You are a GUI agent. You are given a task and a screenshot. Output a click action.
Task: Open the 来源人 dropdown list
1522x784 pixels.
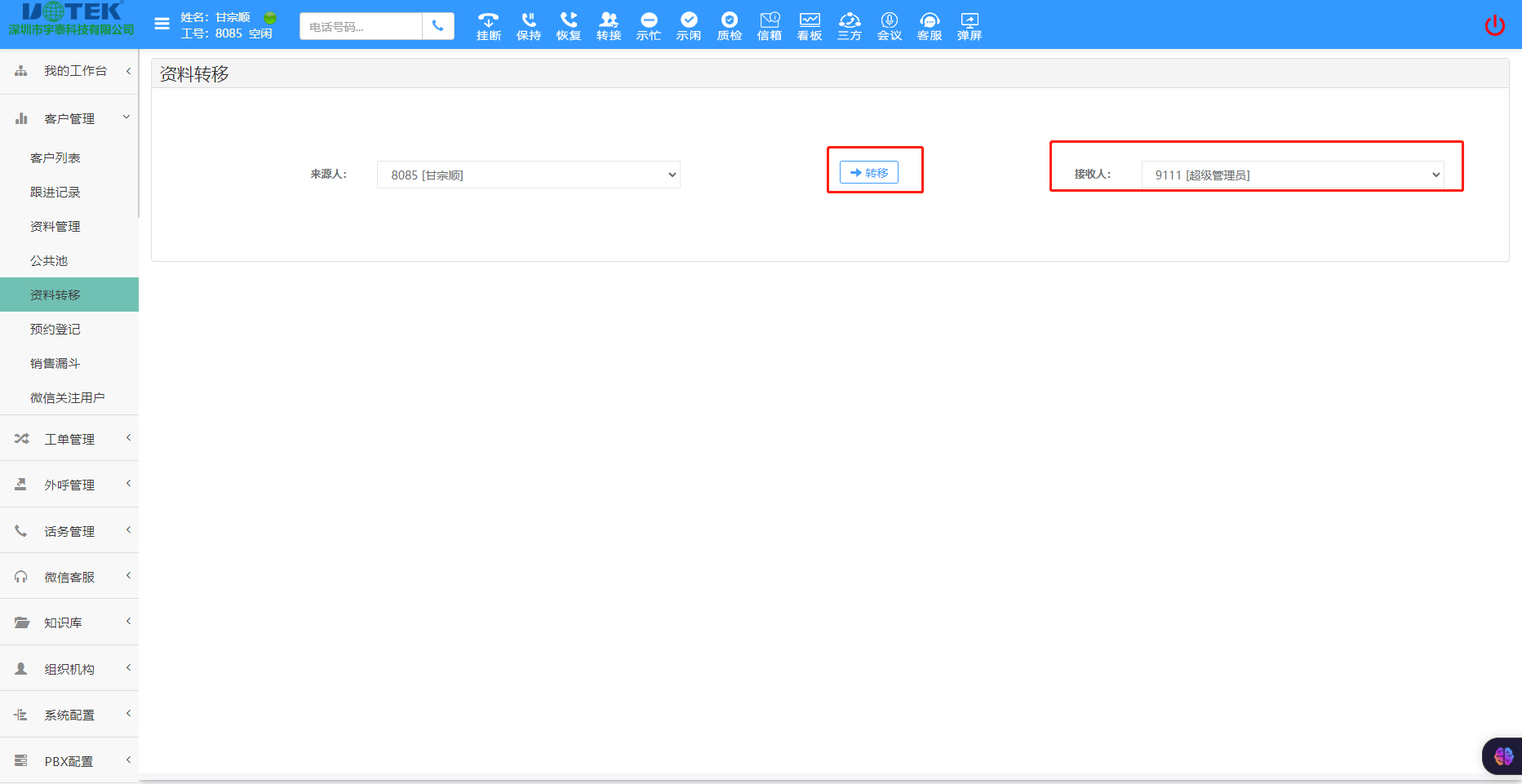[528, 175]
